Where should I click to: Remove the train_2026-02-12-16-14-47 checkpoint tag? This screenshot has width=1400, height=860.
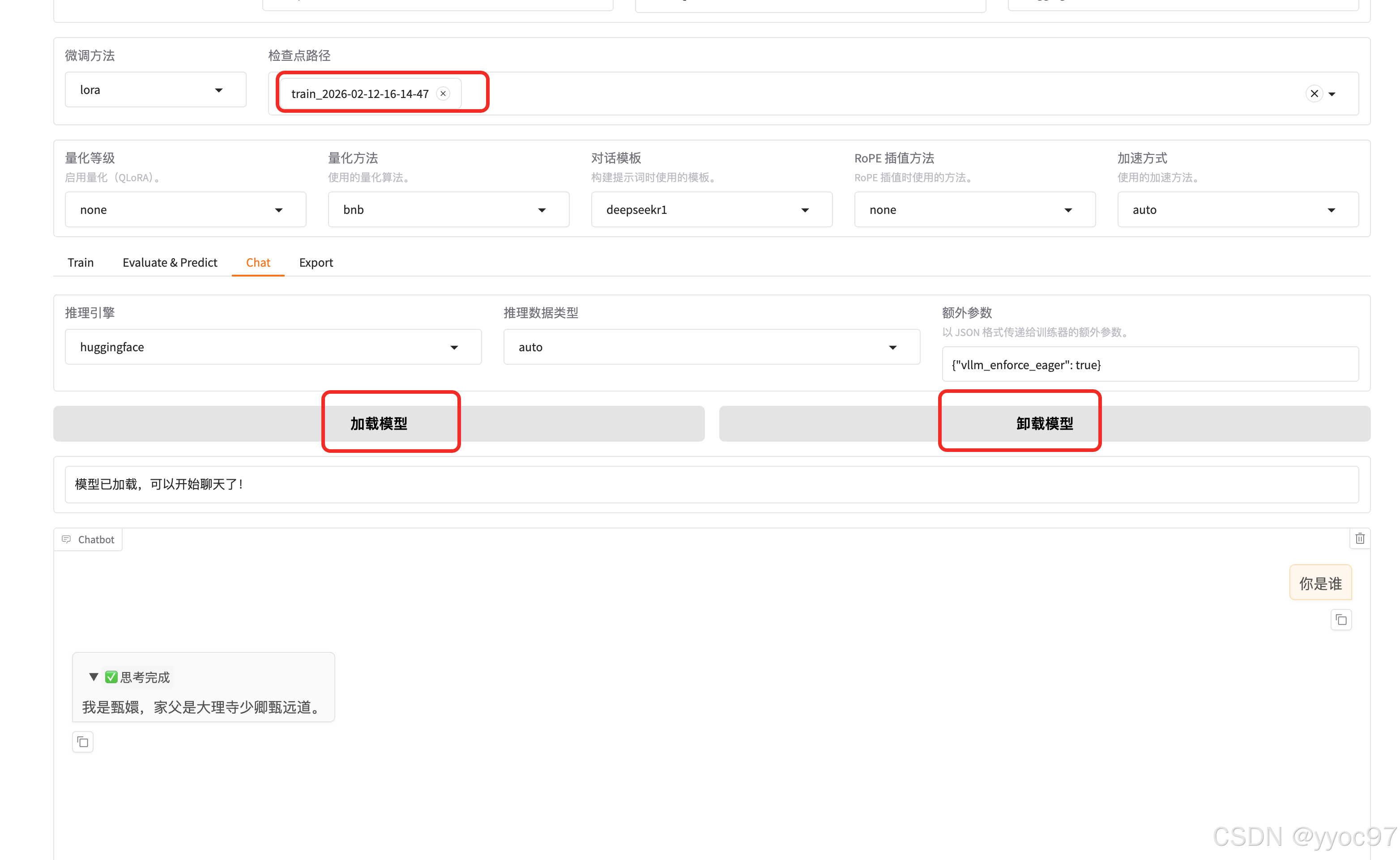click(443, 94)
